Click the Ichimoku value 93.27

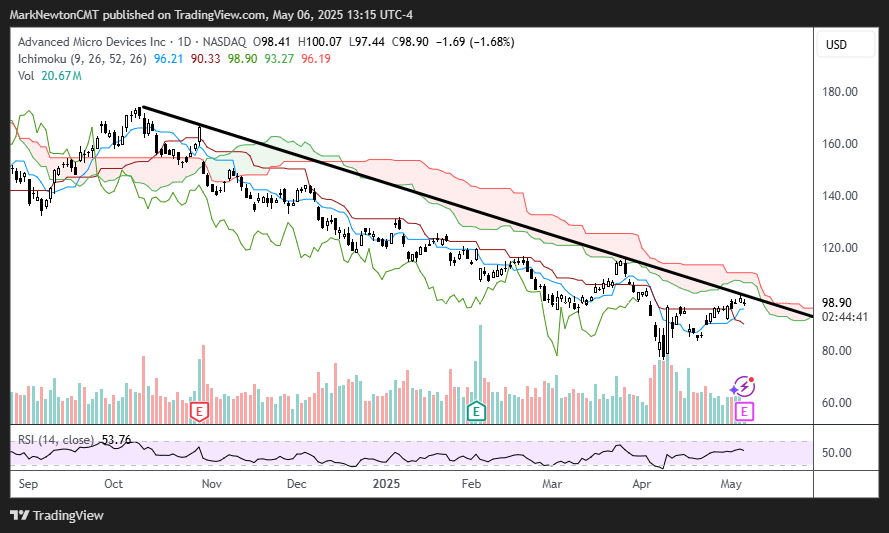[x=279, y=59]
